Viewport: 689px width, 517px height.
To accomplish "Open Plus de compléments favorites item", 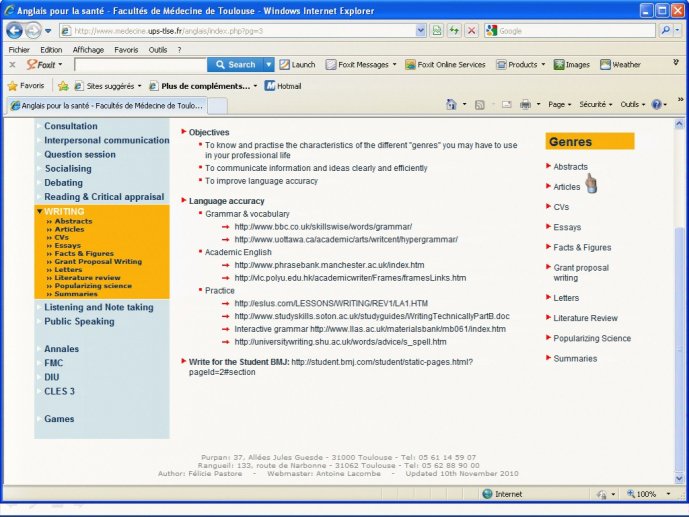I will 203,86.
